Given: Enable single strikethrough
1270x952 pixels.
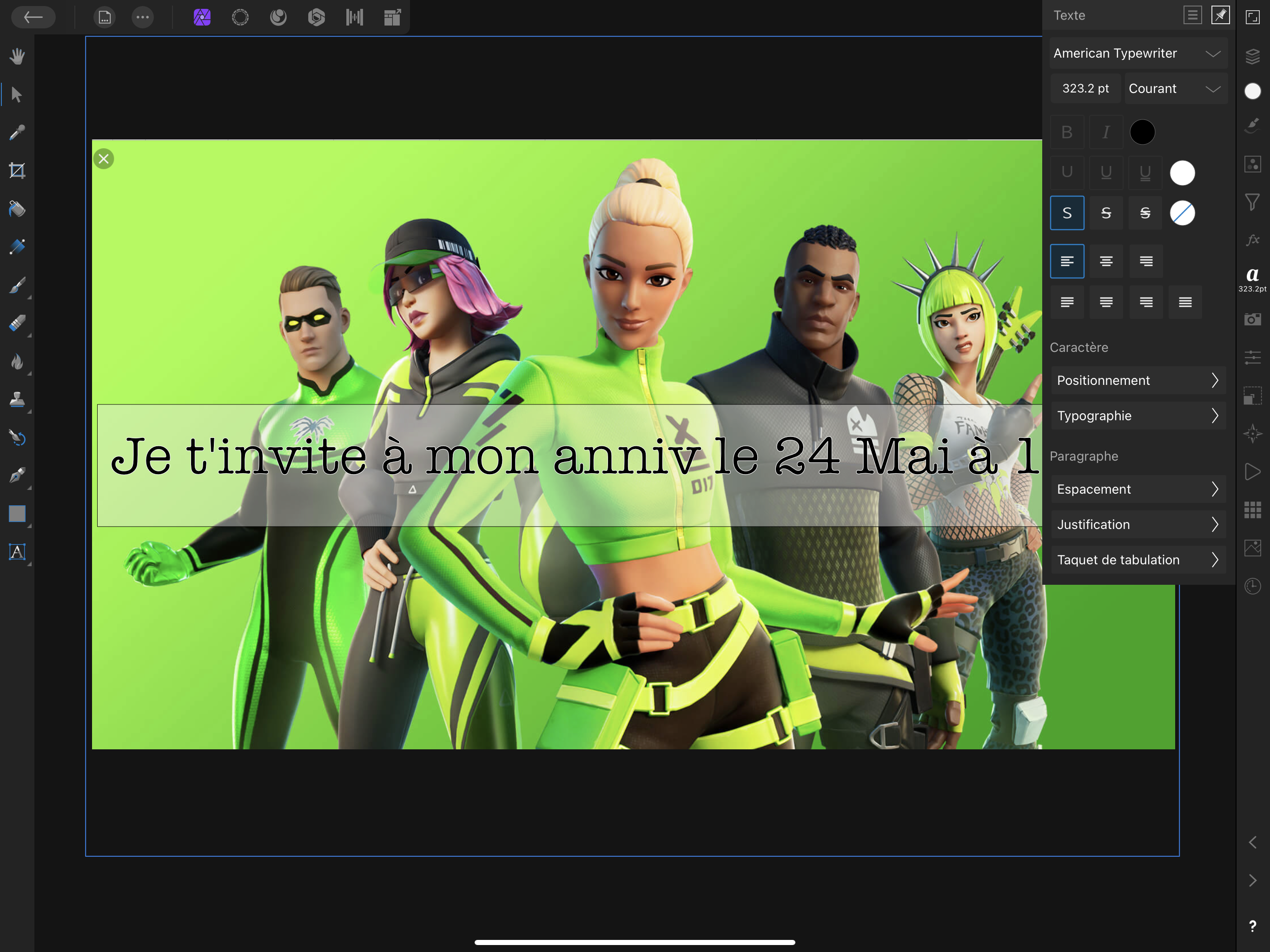Looking at the screenshot, I should click(1106, 213).
